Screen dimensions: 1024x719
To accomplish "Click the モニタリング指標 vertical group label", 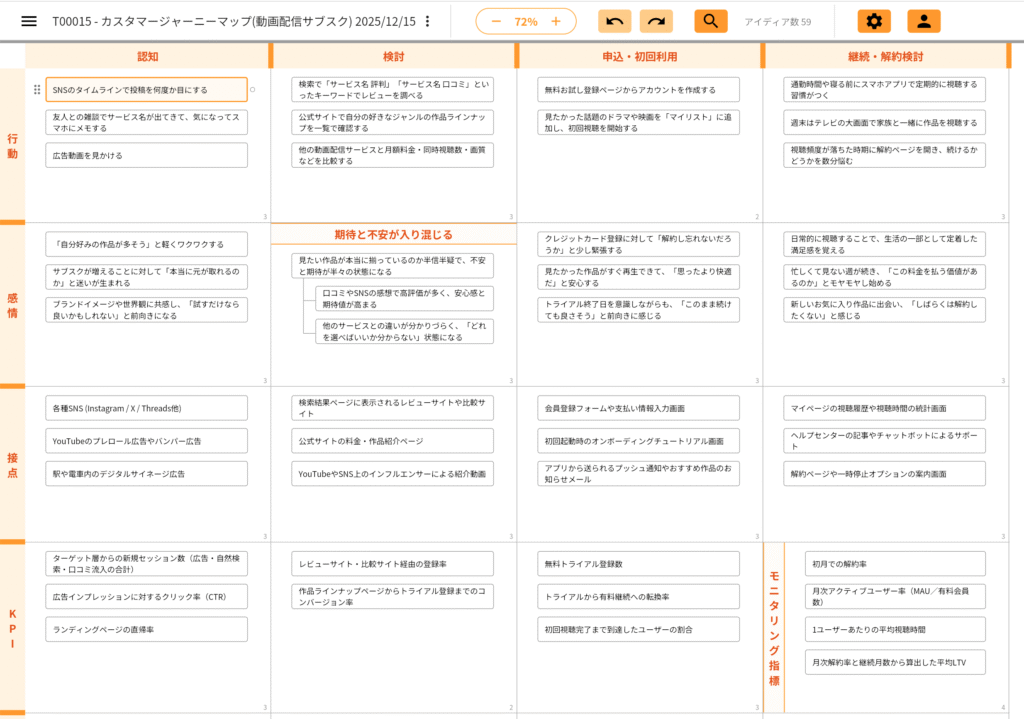I will click(774, 627).
